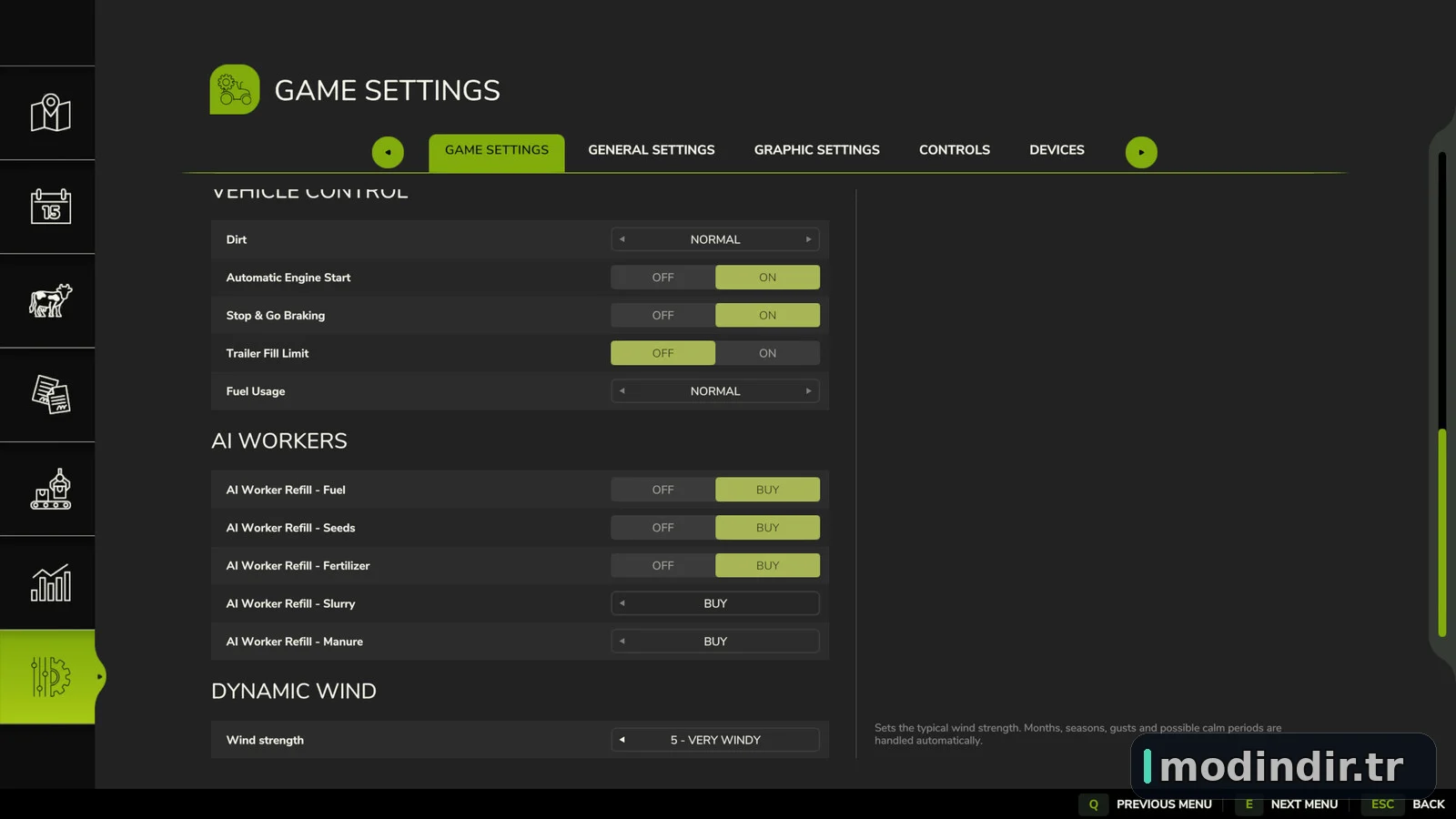
Task: Open the animals cow sidebar icon
Action: [50, 300]
